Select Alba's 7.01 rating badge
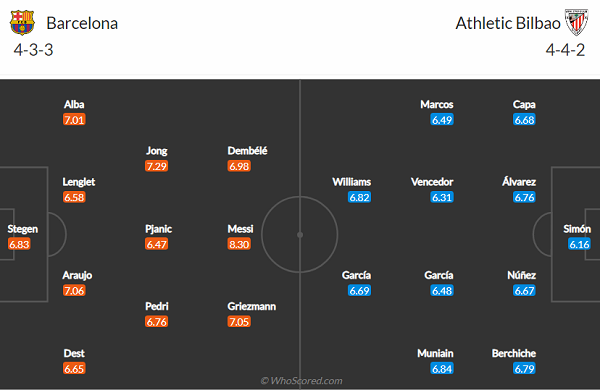The width and height of the screenshot is (600, 390). click(x=74, y=120)
